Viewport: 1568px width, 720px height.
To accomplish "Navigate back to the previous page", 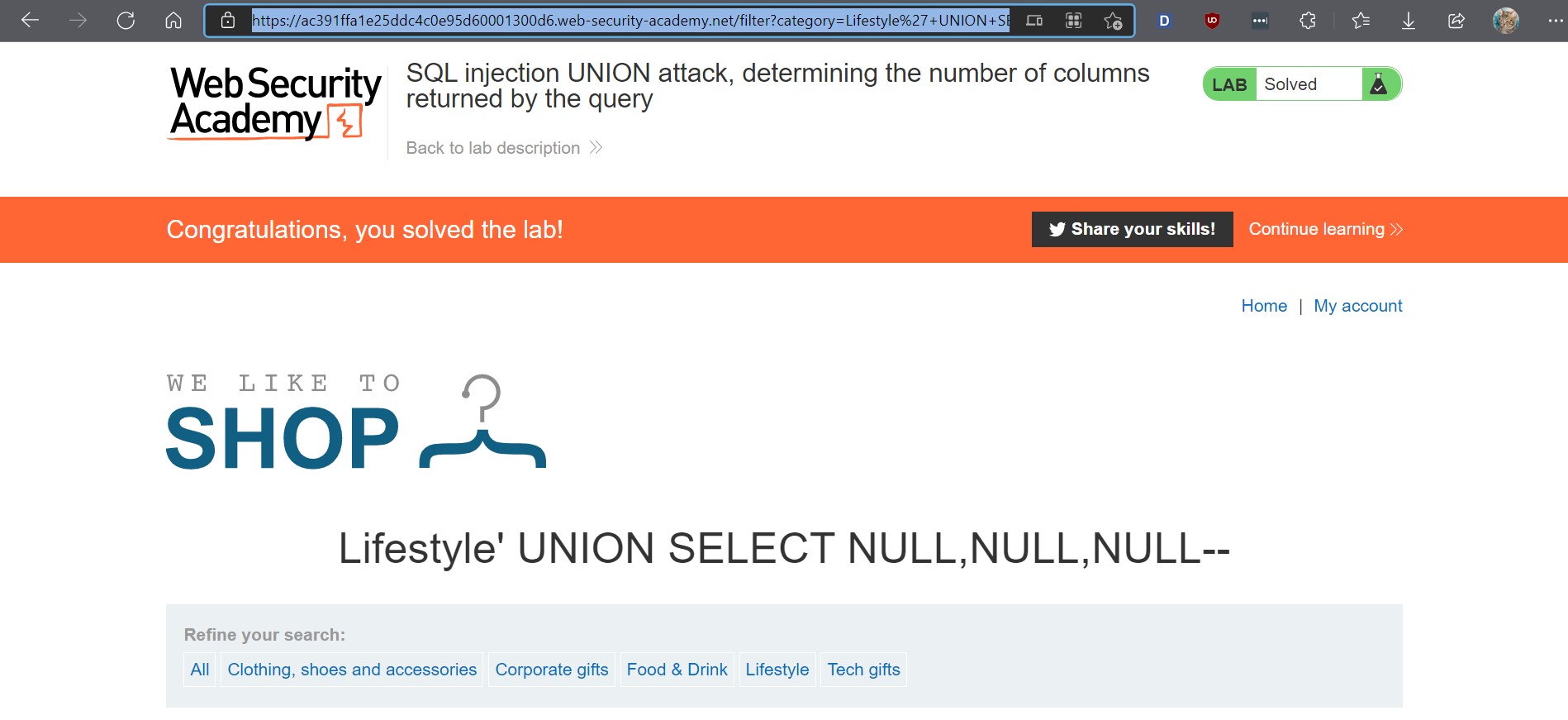I will (x=30, y=21).
